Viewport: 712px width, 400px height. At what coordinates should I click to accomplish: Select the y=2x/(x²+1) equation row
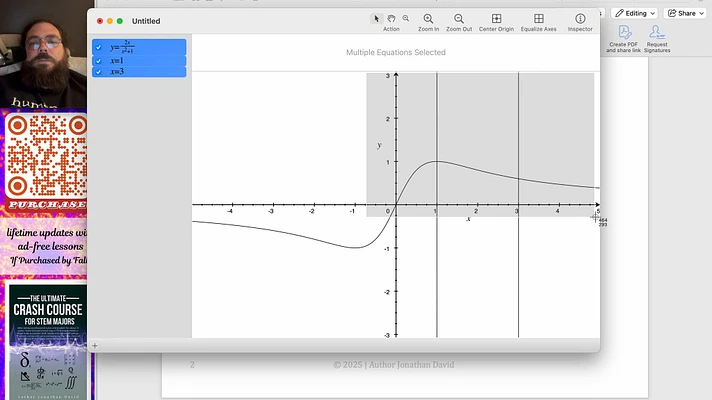(139, 47)
